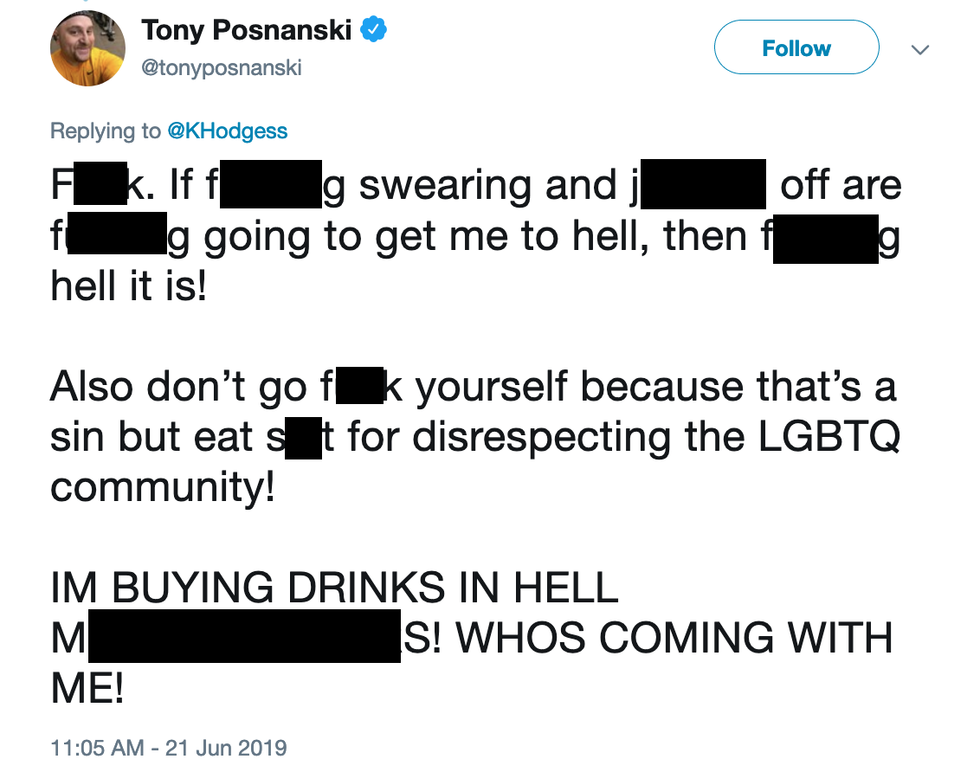Click the "IM BUYING DRINKS IN HELL" line
This screenshot has width=980, height=777.
(334, 588)
